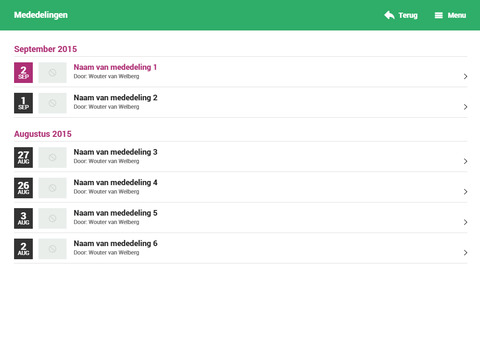The width and height of the screenshot is (480, 360).
Task: Click the 2 SEP date badge
Action: (x=23, y=72)
